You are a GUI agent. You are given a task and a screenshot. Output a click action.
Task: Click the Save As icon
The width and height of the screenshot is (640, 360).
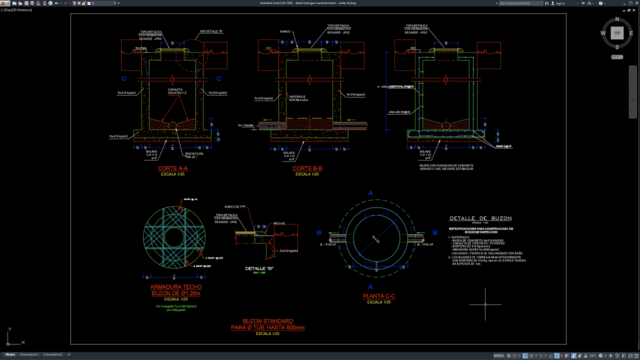[32, 3]
